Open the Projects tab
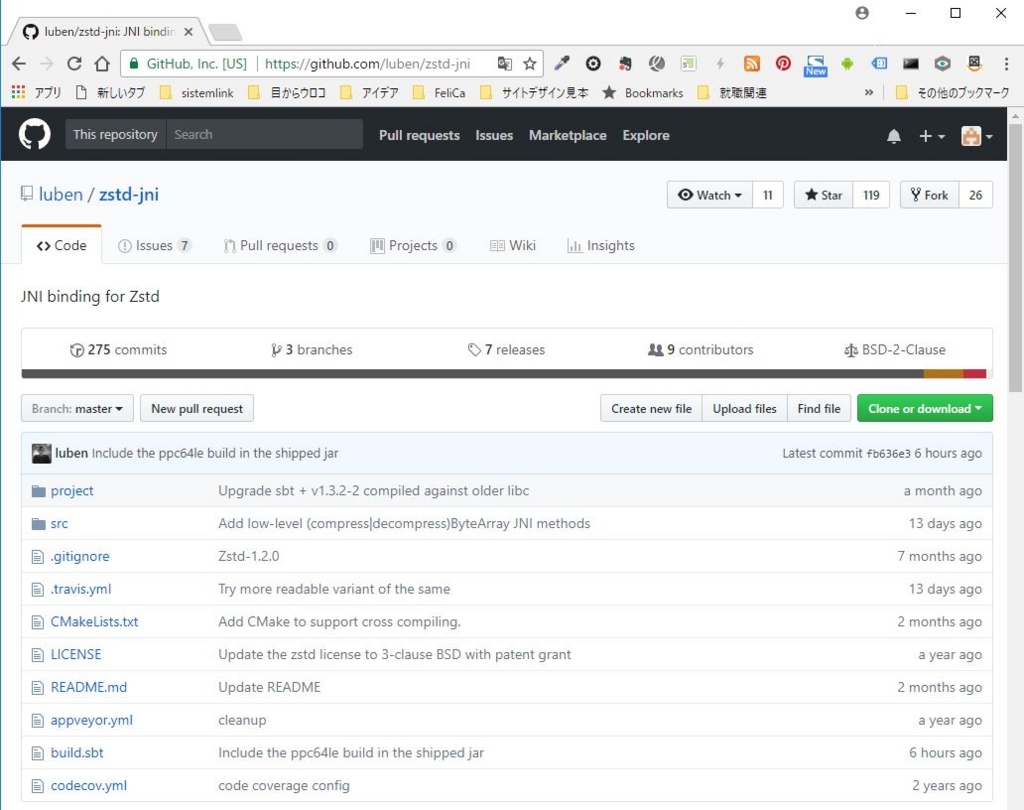Viewport: 1024px width, 810px height. [x=413, y=246]
